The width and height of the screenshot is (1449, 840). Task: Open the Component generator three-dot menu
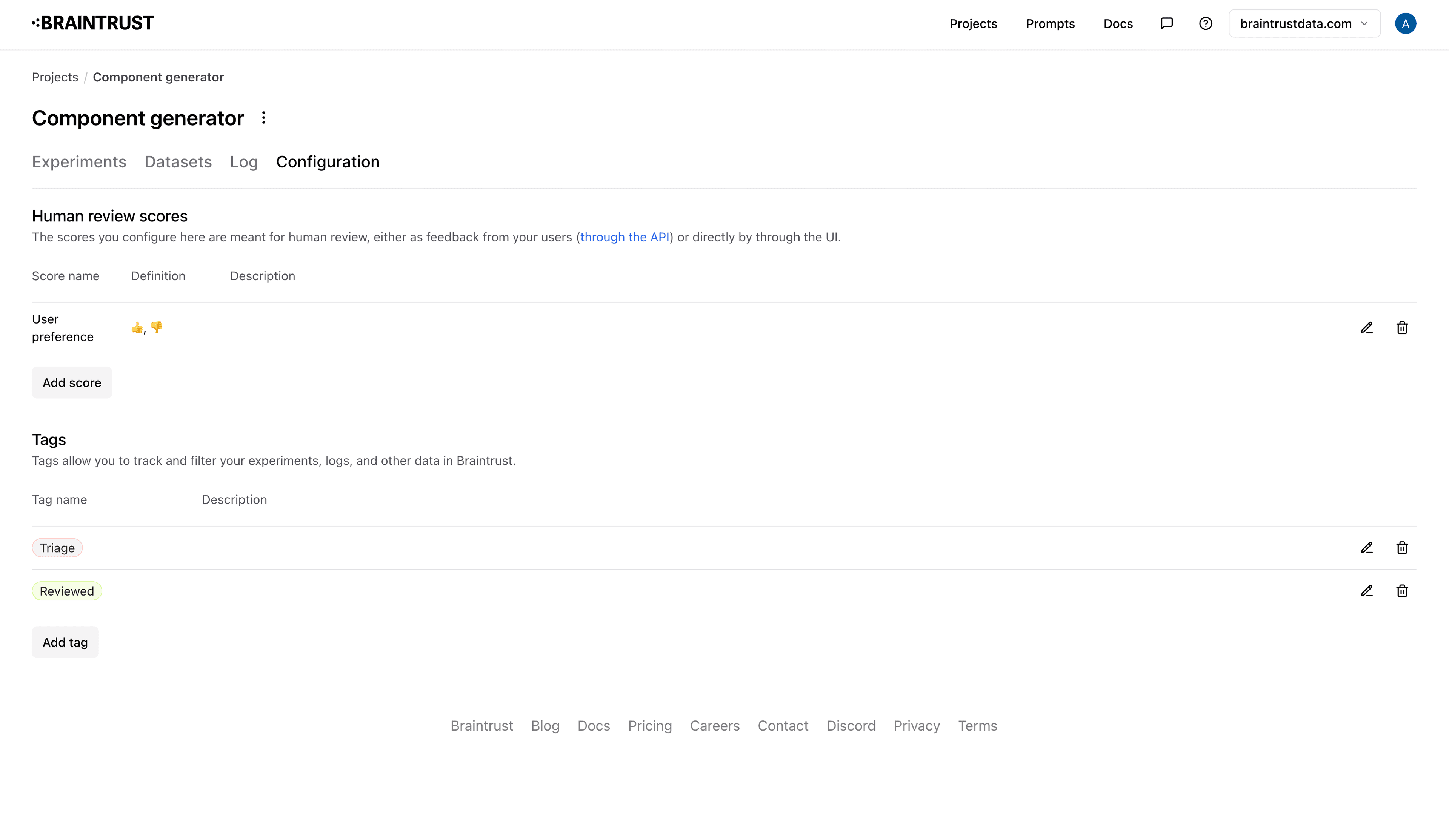click(264, 117)
